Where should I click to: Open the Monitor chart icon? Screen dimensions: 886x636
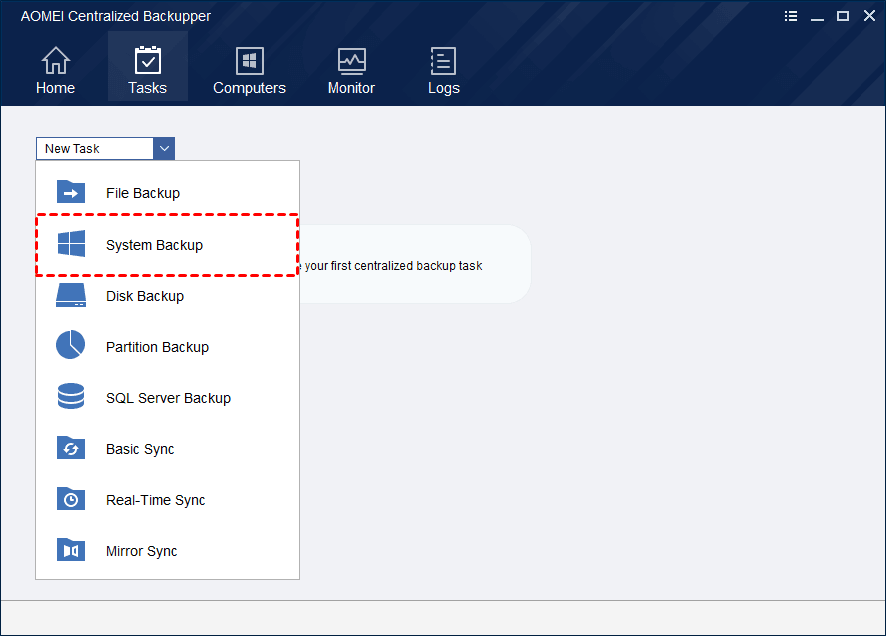[351, 61]
